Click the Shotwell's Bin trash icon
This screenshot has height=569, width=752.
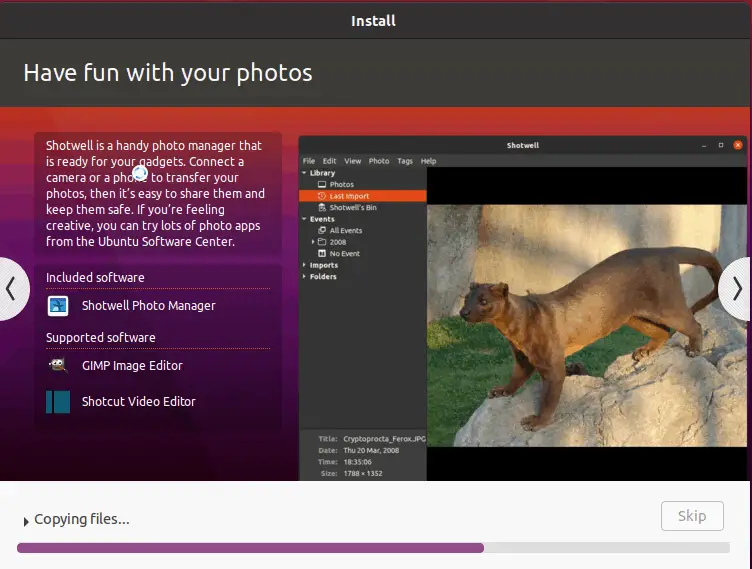322,207
